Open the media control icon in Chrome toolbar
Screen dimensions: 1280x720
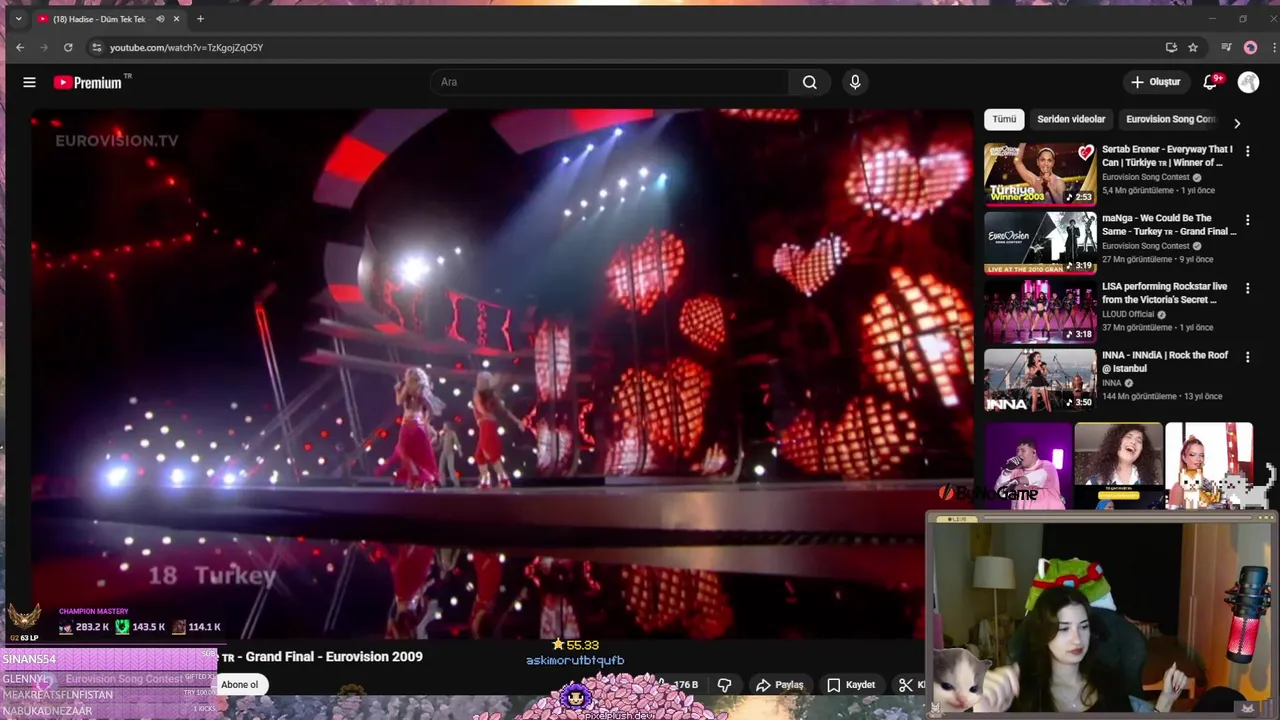[1226, 47]
